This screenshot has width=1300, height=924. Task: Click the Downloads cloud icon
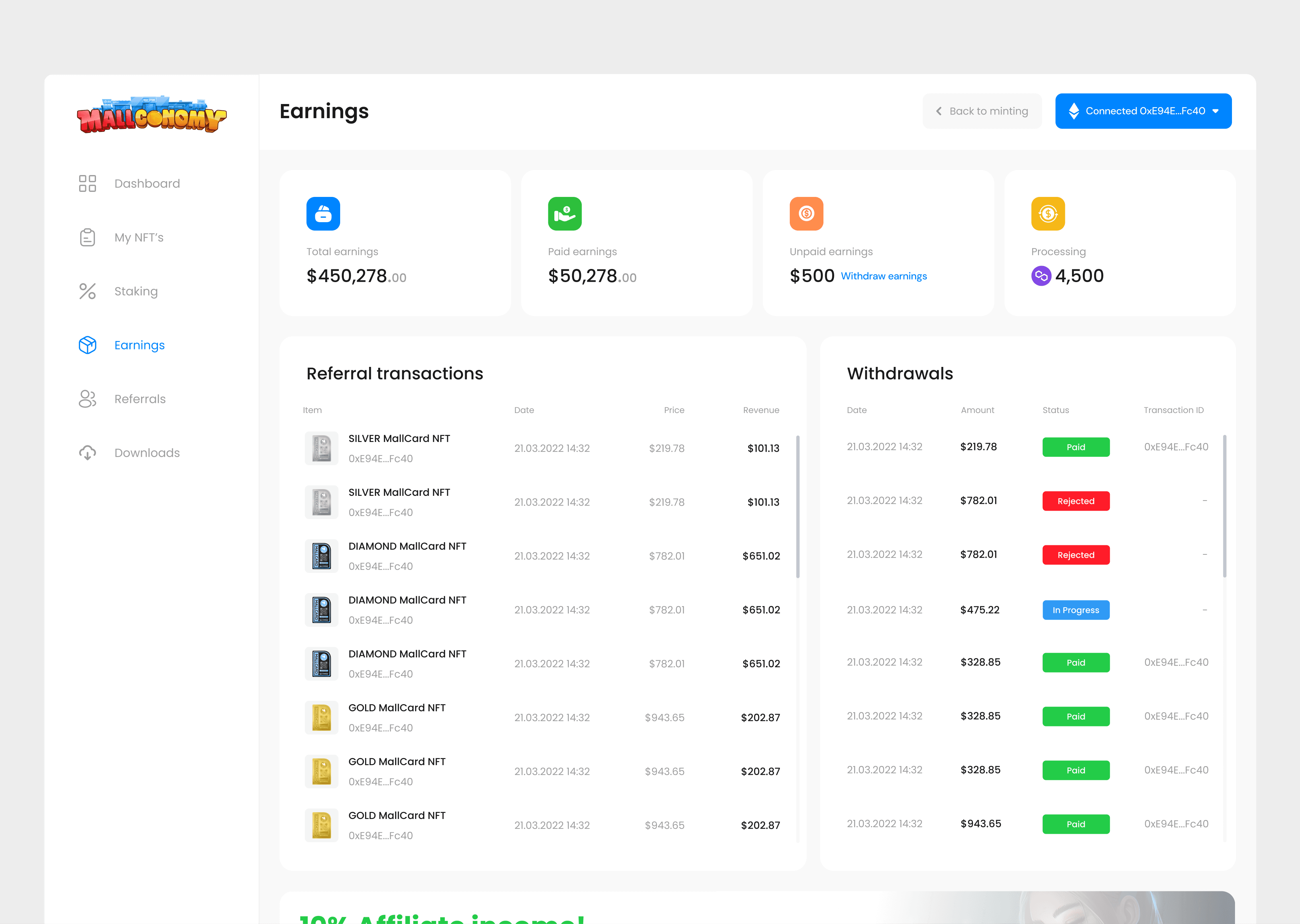87,453
